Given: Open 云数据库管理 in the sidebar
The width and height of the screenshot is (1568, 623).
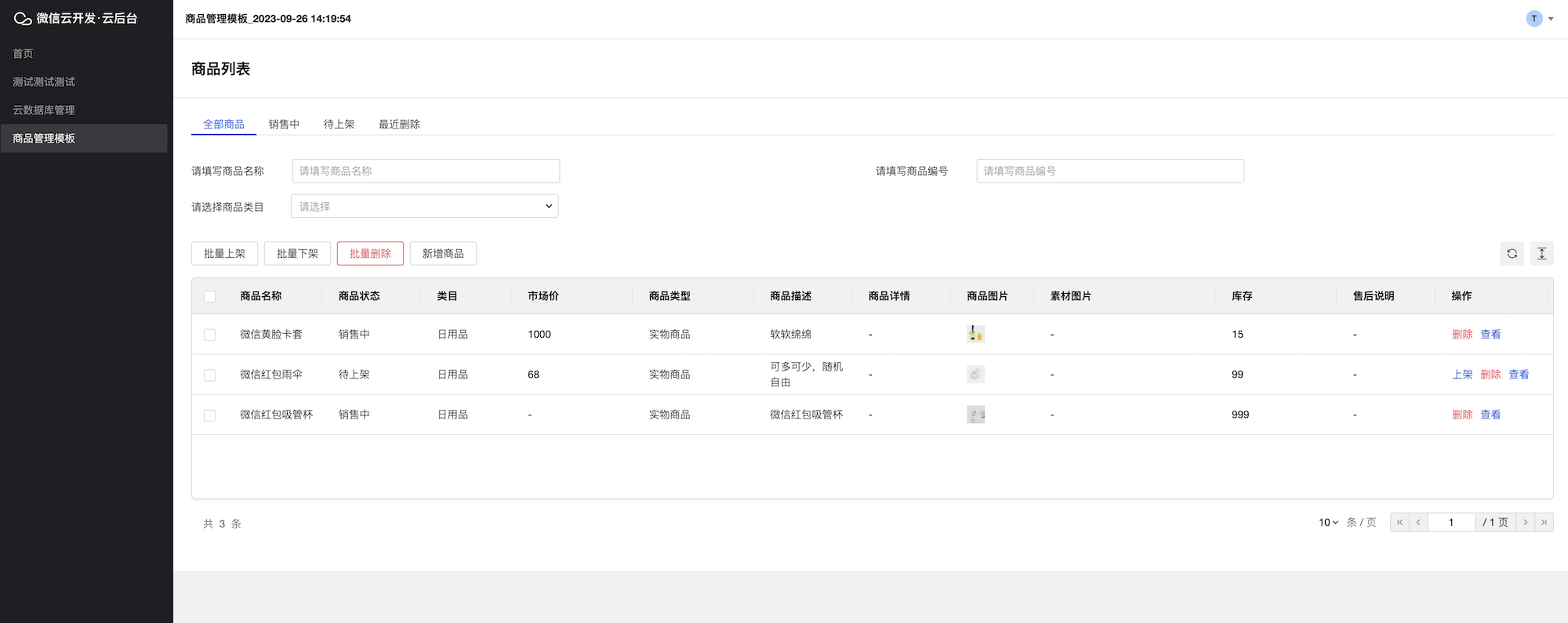Looking at the screenshot, I should pyautogui.click(x=44, y=110).
